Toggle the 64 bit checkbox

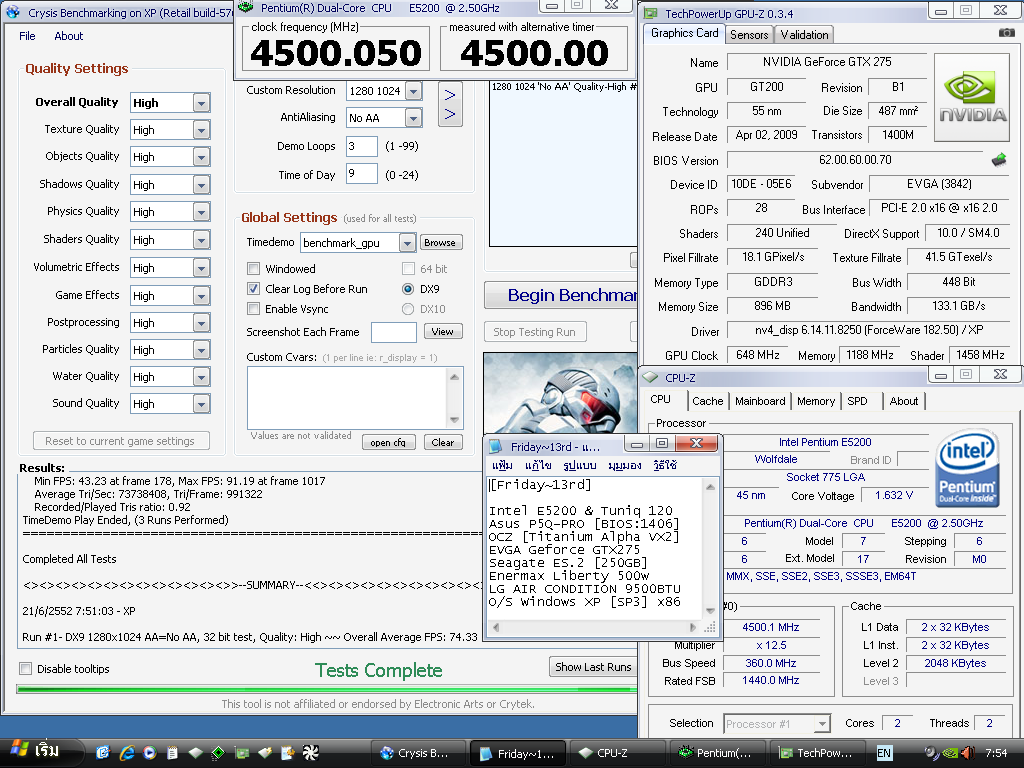[408, 268]
